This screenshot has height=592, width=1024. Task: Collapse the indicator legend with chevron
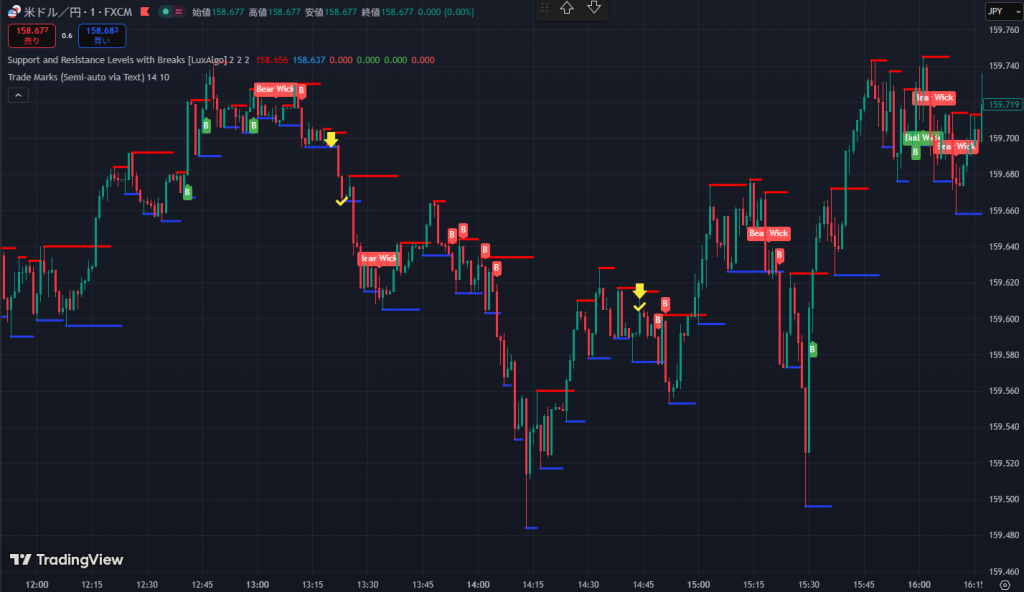tap(18, 95)
